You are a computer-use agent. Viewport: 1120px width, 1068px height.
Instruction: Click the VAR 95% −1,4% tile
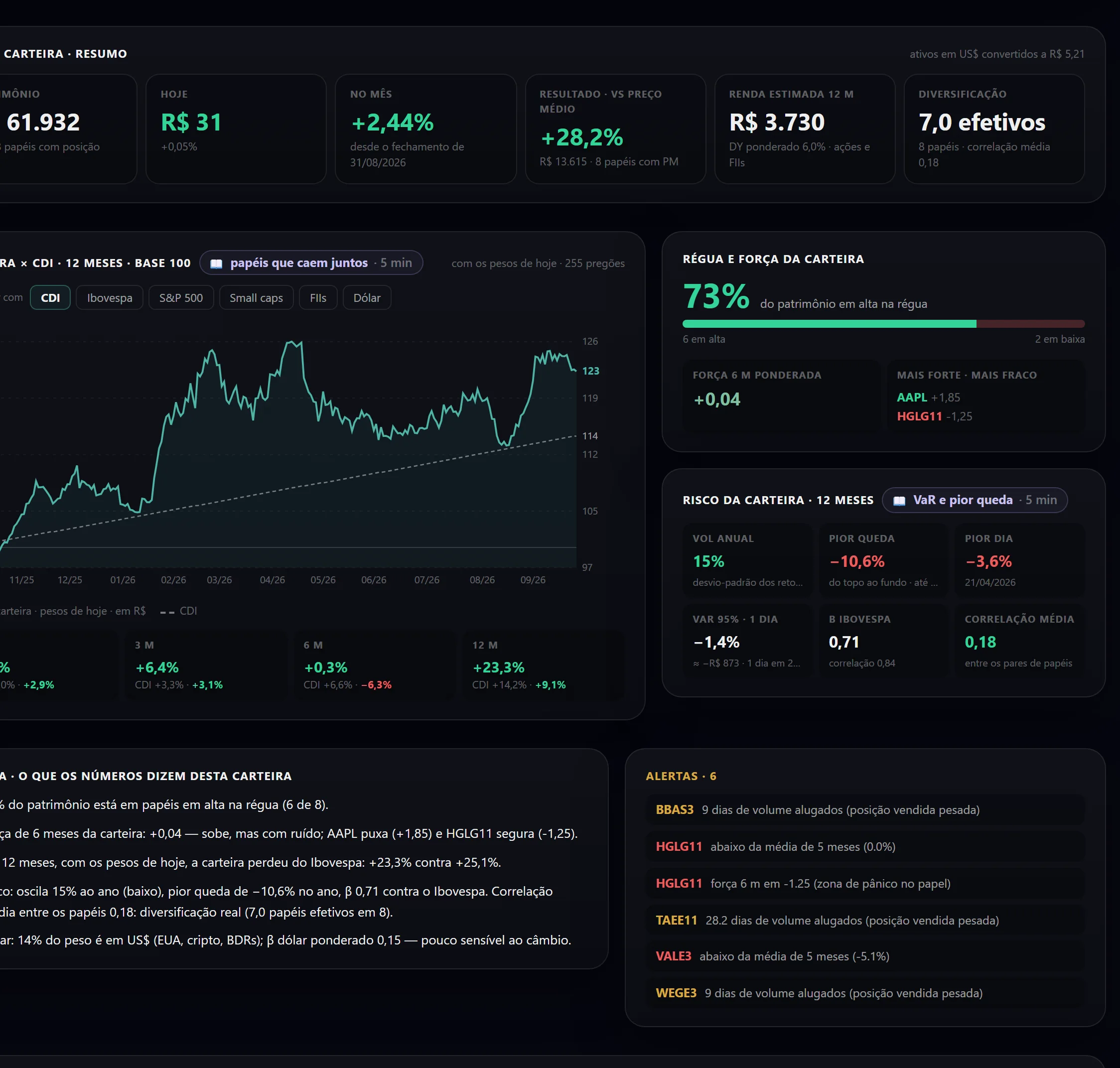(748, 641)
